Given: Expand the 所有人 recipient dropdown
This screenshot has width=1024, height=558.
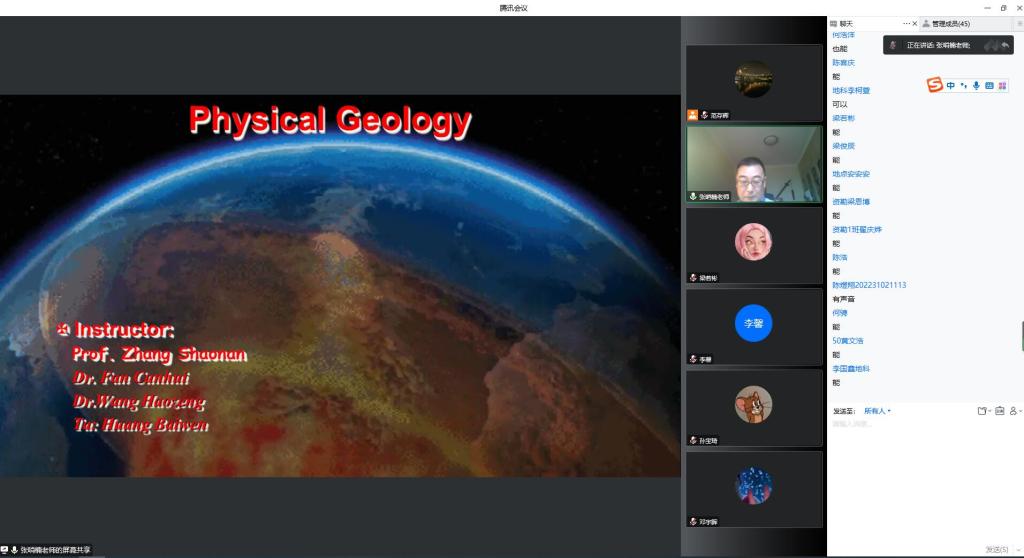Looking at the screenshot, I should point(877,411).
